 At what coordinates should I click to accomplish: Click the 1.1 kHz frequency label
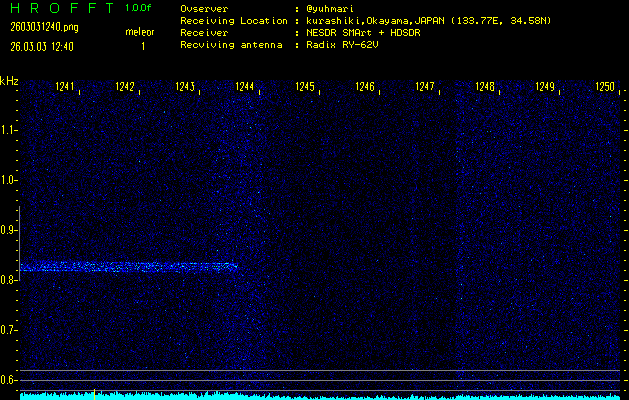click(7, 130)
